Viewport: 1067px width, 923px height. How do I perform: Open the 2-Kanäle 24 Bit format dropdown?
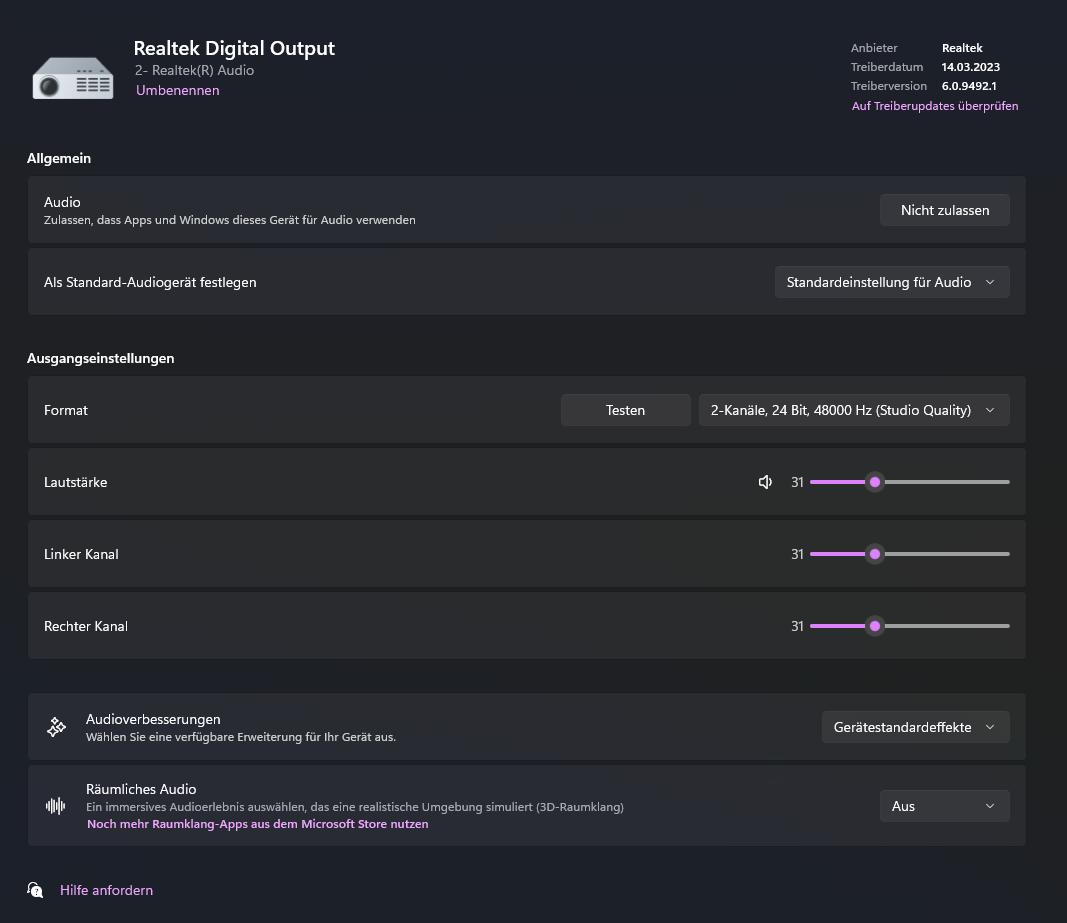[x=854, y=410]
